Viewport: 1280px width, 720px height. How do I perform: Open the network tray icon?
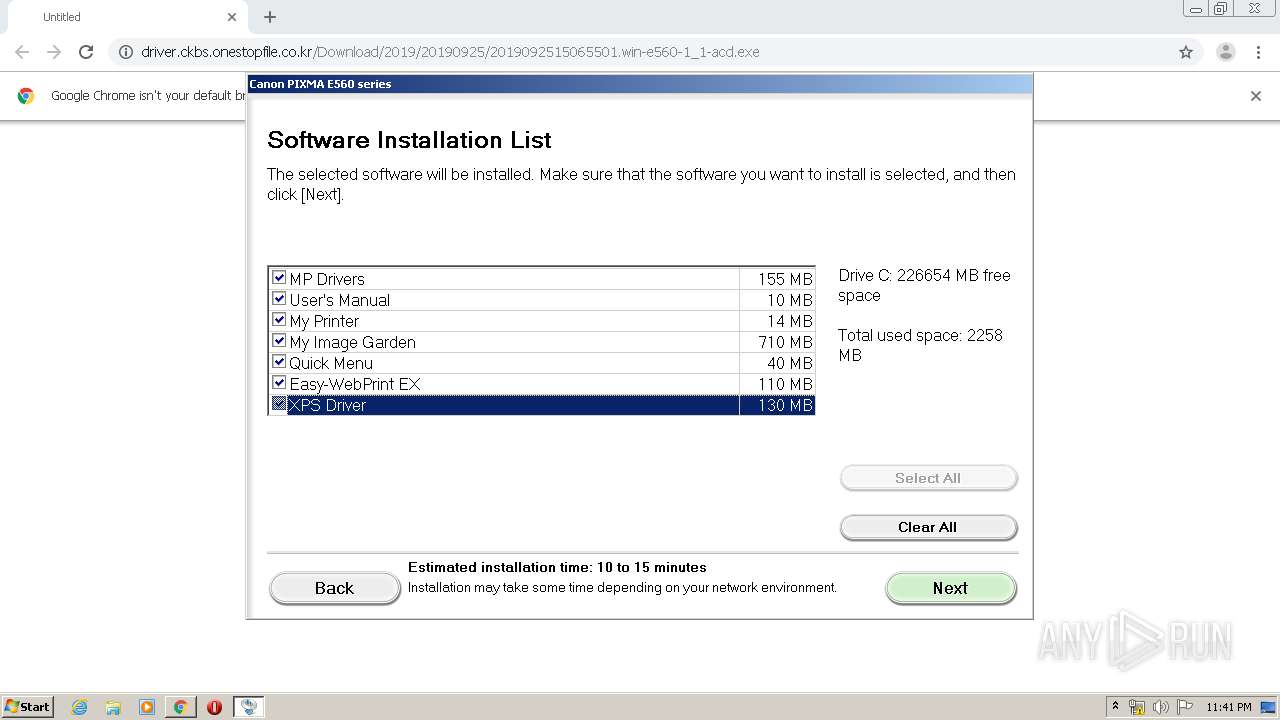[1137, 707]
